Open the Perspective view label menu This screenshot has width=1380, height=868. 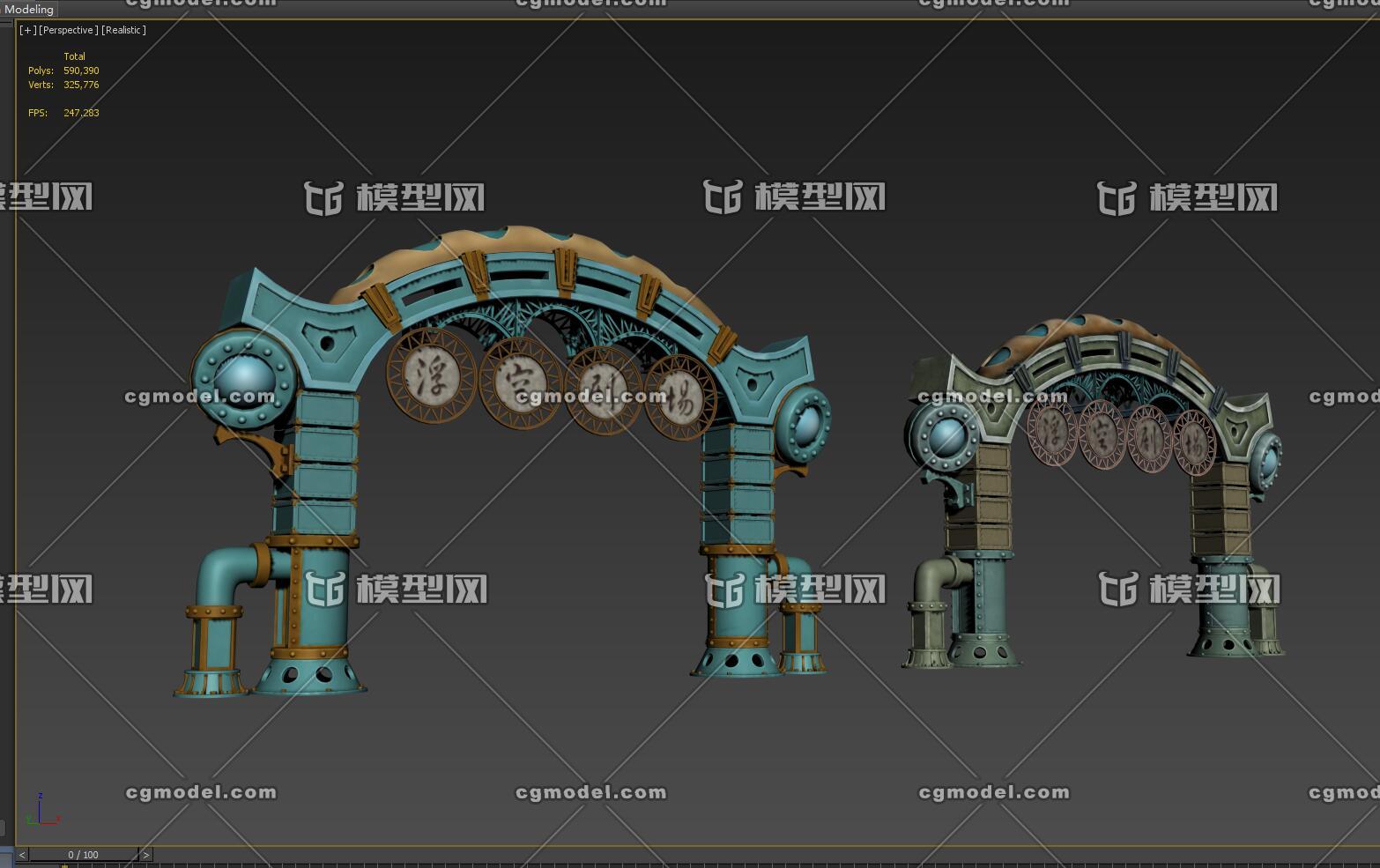69,30
